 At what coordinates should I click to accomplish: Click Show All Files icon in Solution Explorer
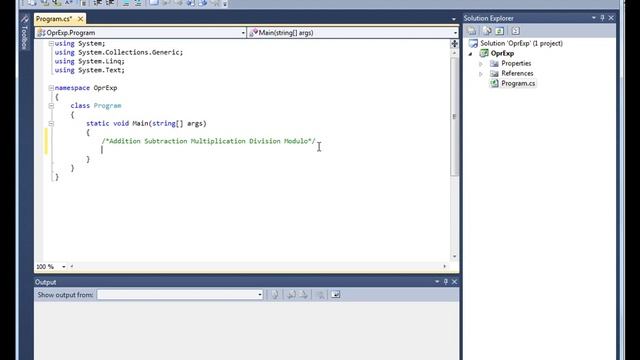coord(487,31)
